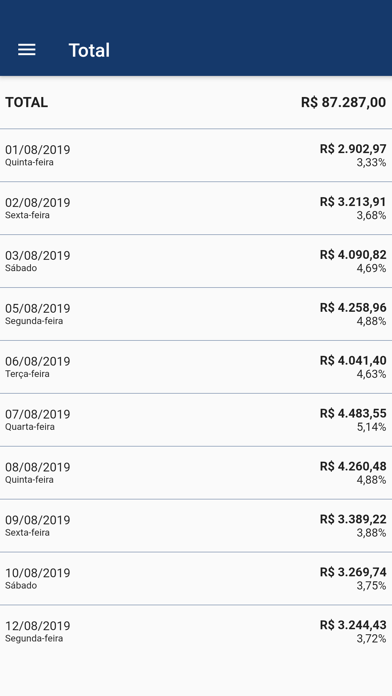Open the 12/08/2019 Segunda-feira entry

196,631
